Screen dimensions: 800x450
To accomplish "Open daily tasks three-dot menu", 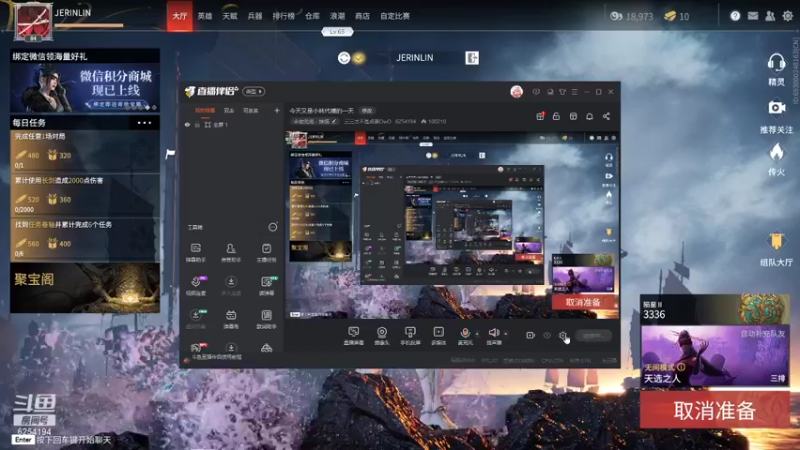I will click(x=144, y=122).
